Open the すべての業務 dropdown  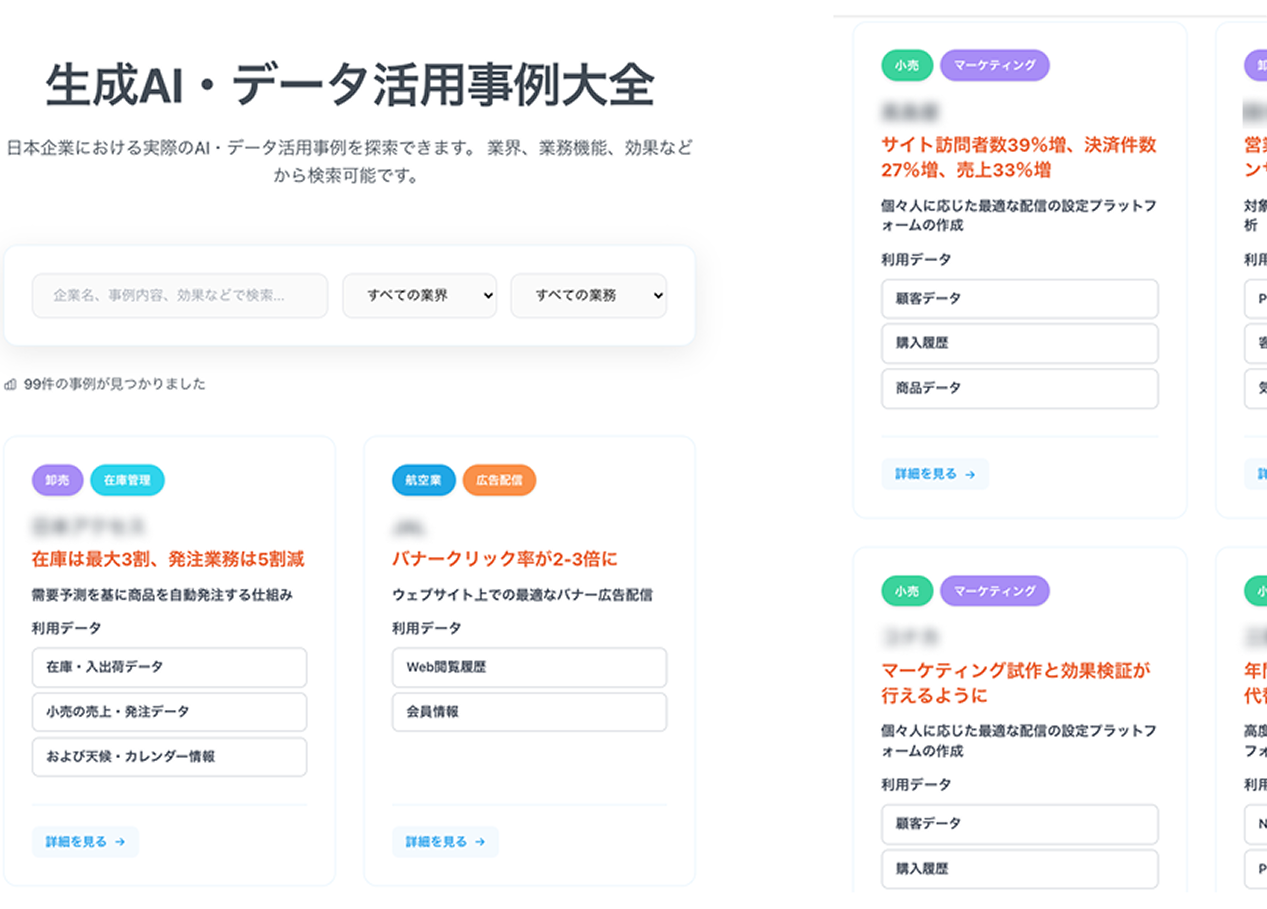(589, 296)
